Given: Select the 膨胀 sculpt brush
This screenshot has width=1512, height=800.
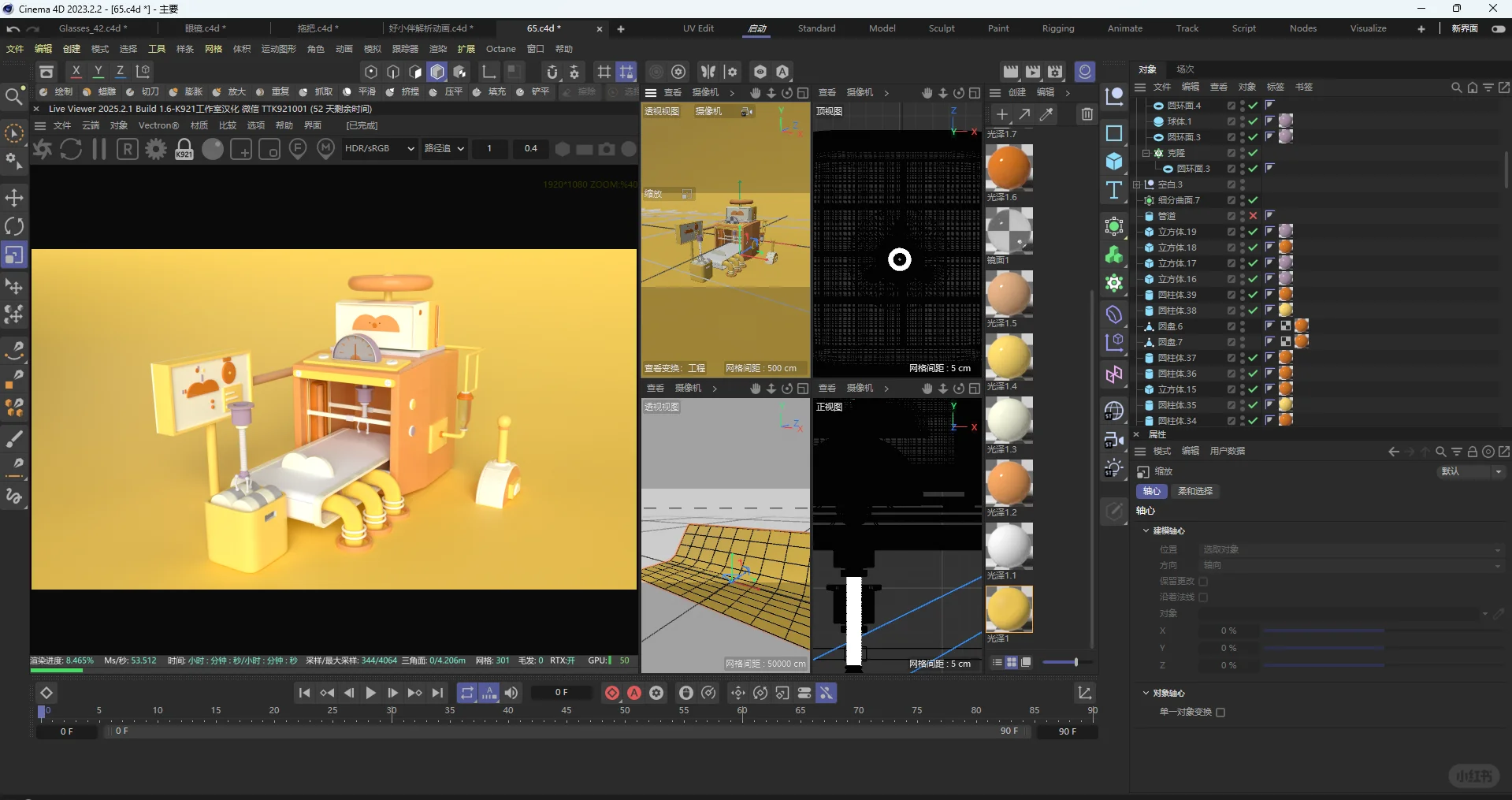Looking at the screenshot, I should click(x=186, y=92).
